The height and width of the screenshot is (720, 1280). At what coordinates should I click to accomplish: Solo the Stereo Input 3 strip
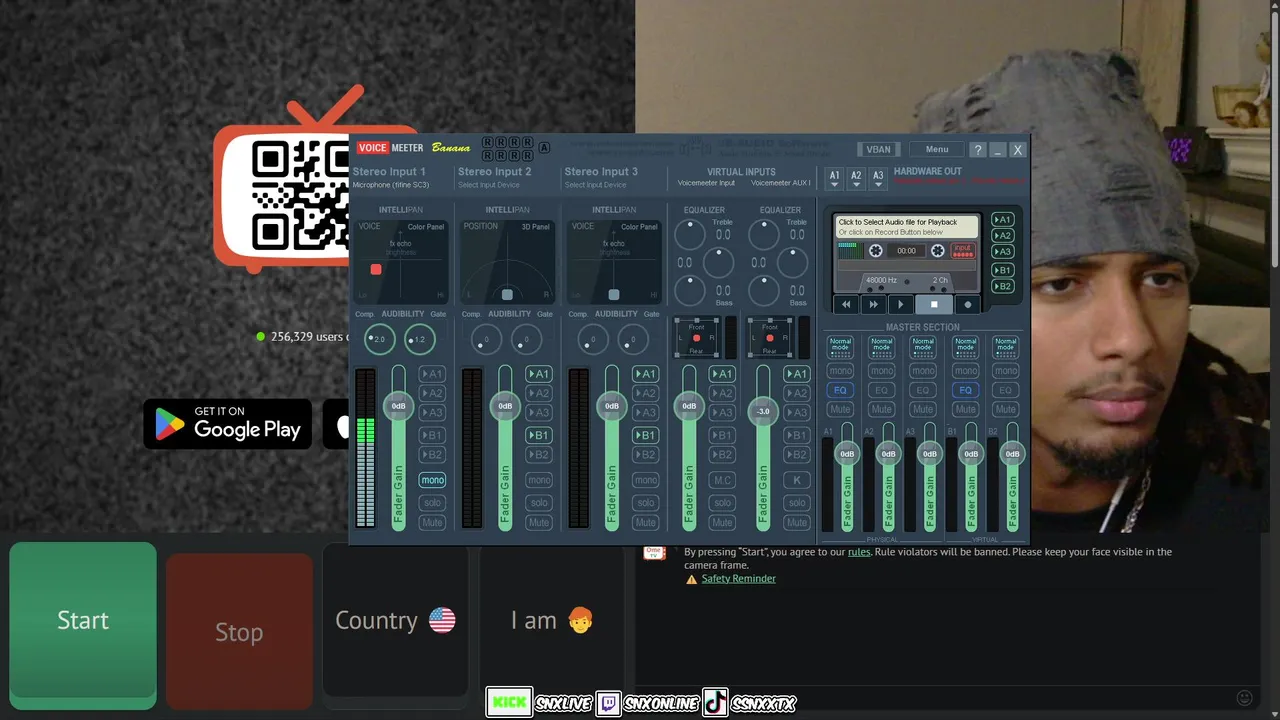645,502
